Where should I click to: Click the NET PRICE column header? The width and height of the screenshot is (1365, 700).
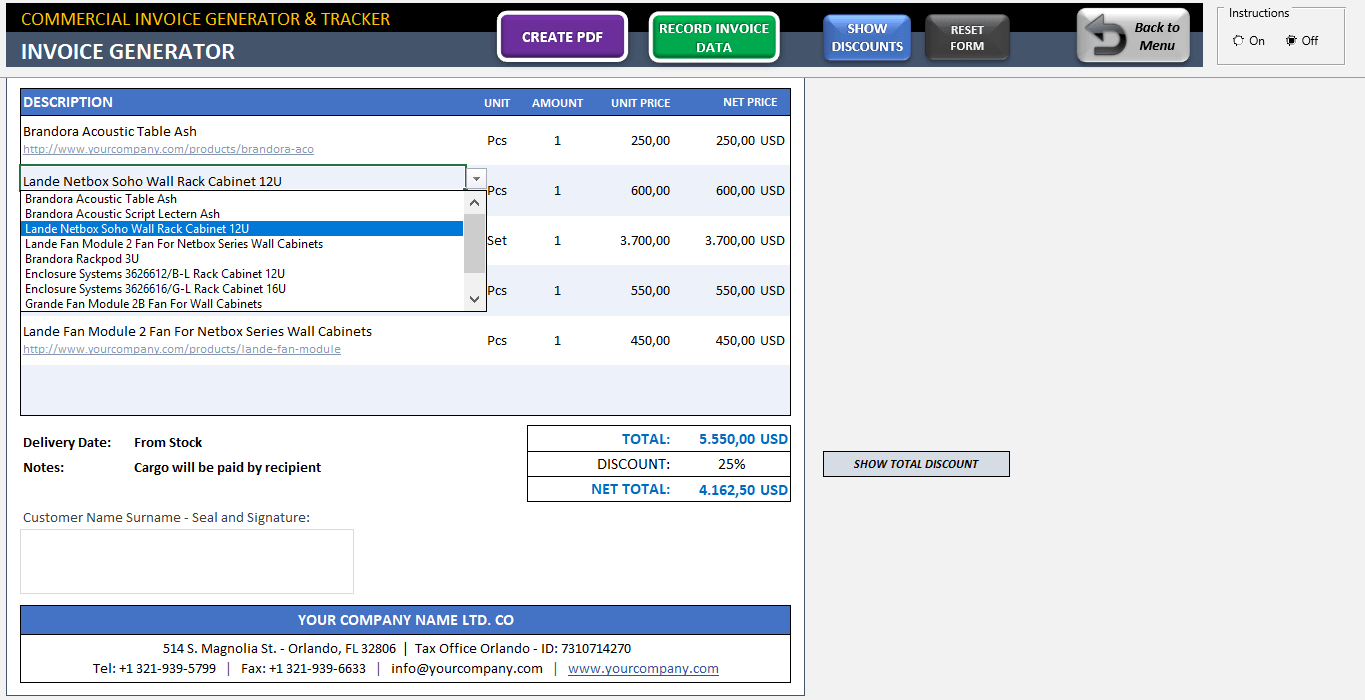coord(750,102)
